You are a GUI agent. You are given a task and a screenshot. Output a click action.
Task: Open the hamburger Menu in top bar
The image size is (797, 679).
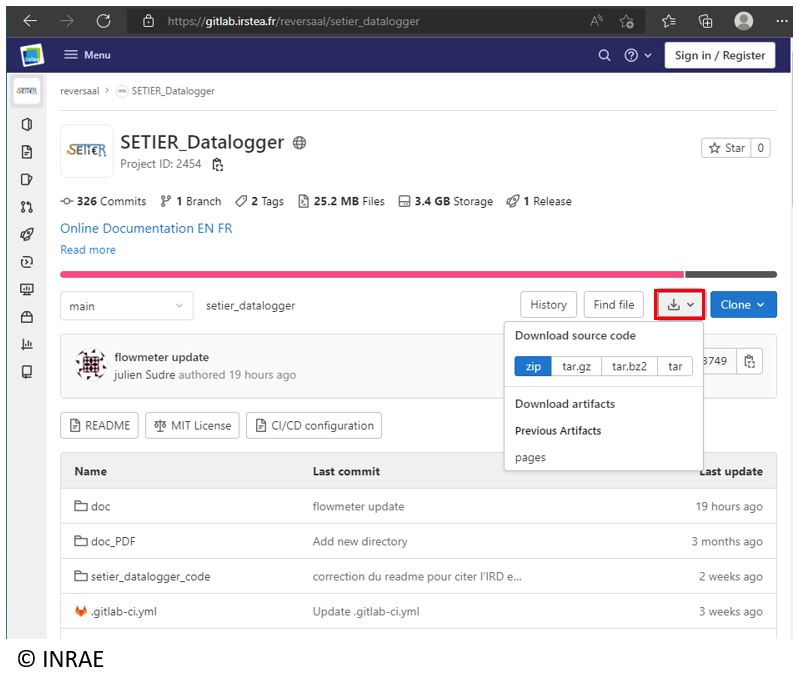[x=87, y=55]
